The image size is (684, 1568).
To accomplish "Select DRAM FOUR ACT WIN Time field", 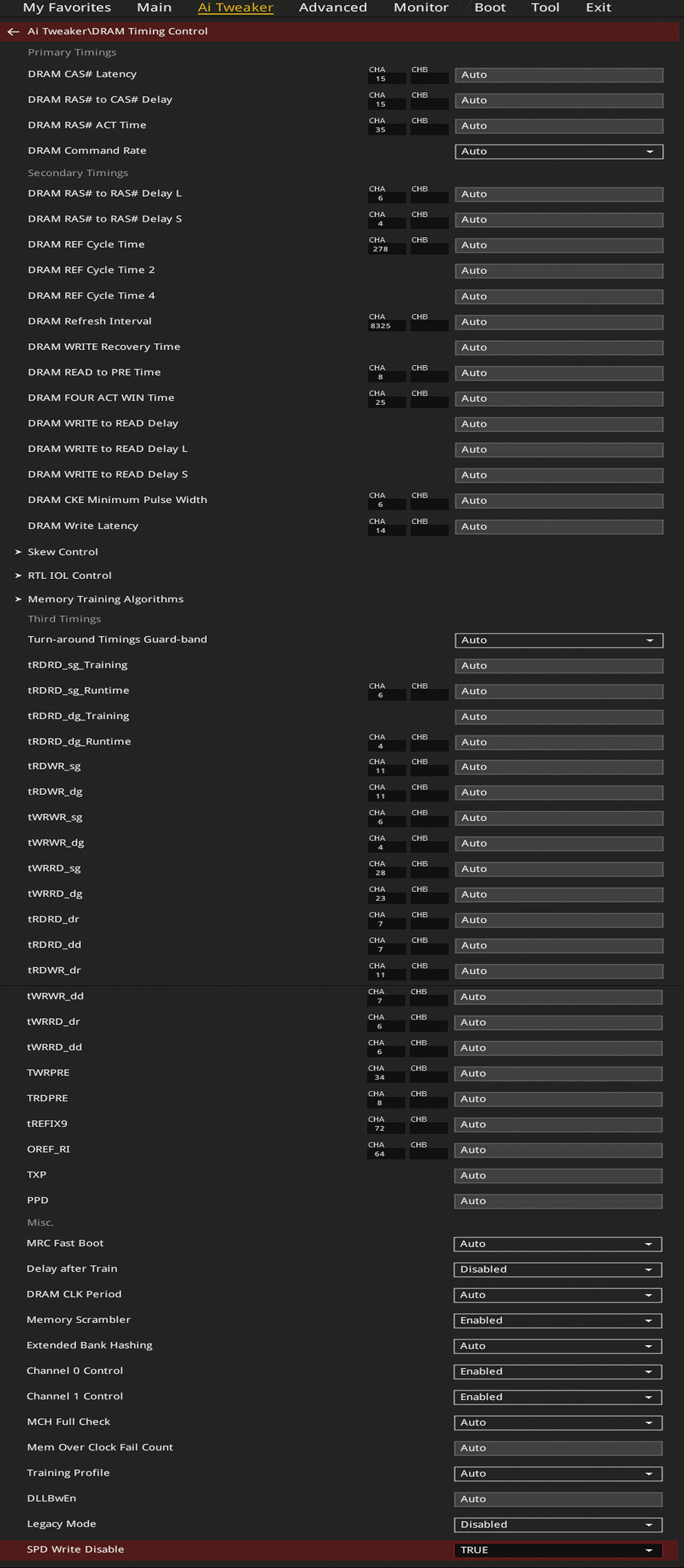I will (x=559, y=399).
